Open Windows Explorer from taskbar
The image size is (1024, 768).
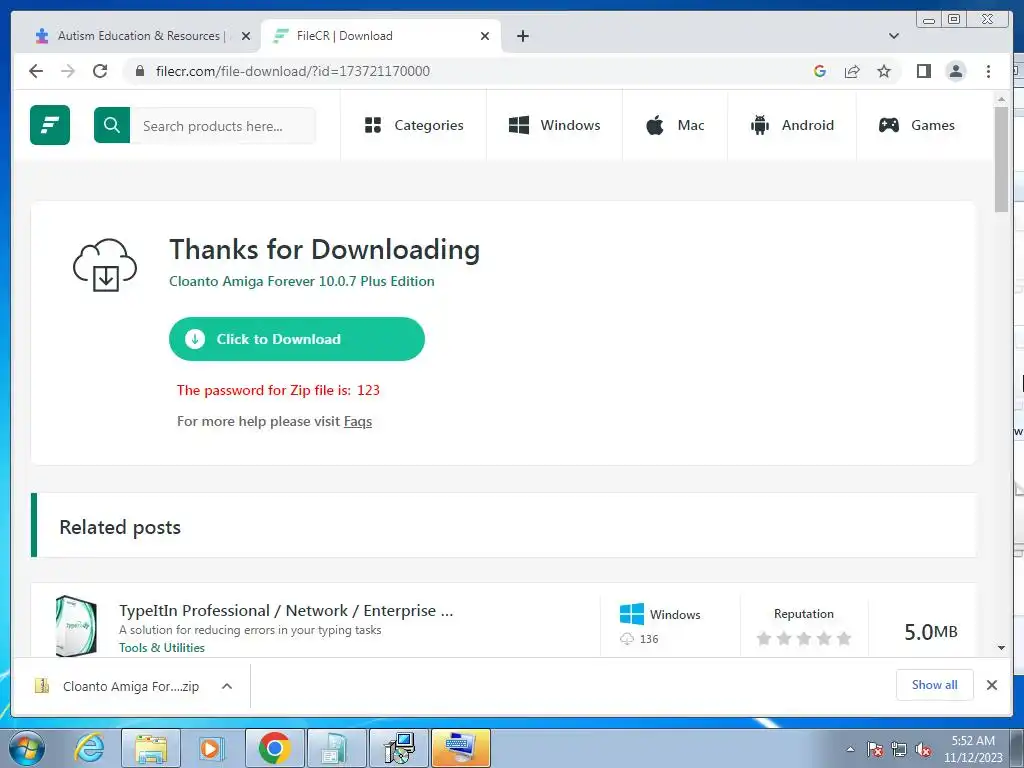tap(151, 748)
